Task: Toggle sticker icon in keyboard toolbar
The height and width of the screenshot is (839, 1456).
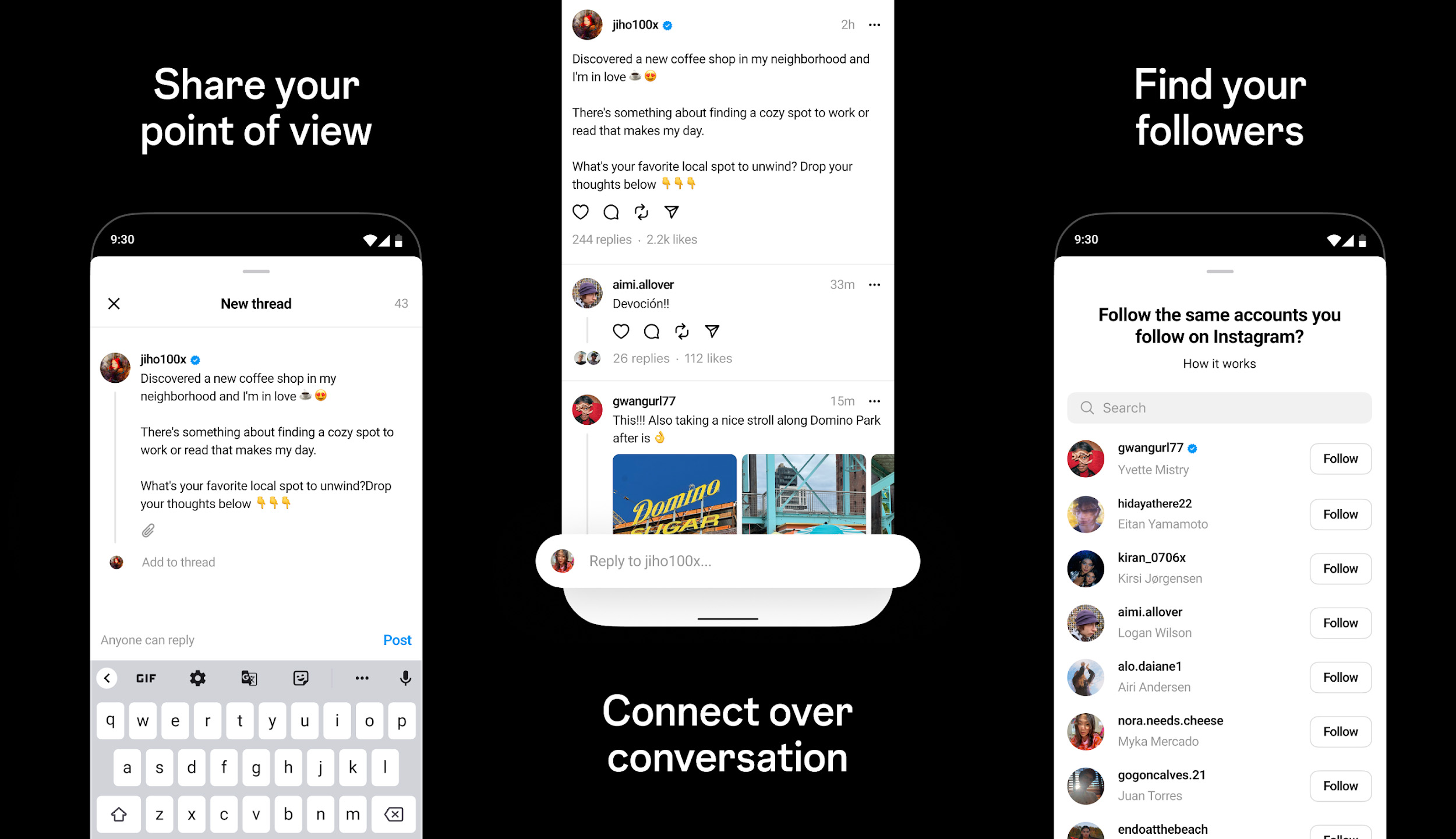Action: [299, 678]
